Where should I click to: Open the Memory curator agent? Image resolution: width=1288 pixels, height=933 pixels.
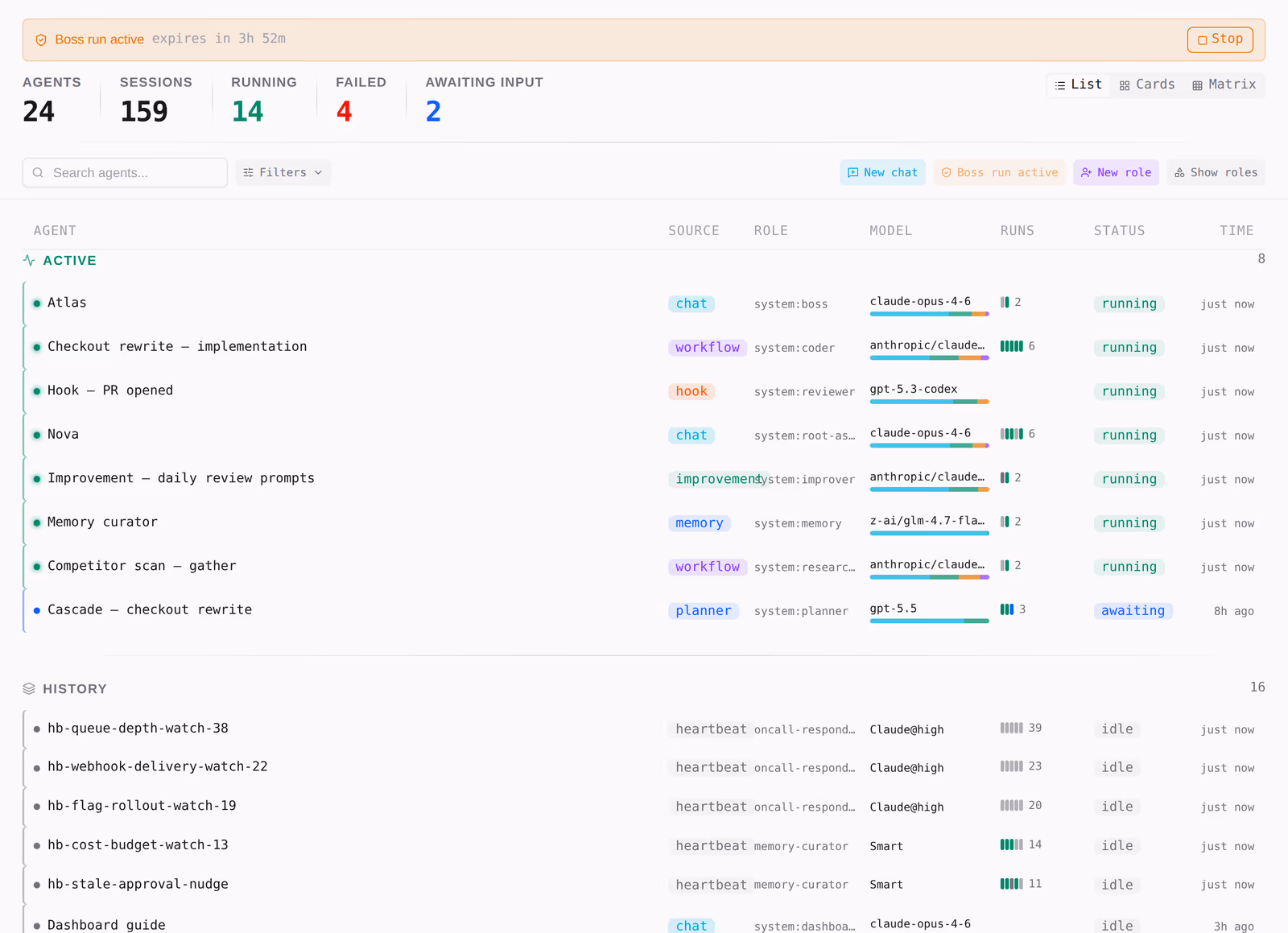(644, 522)
